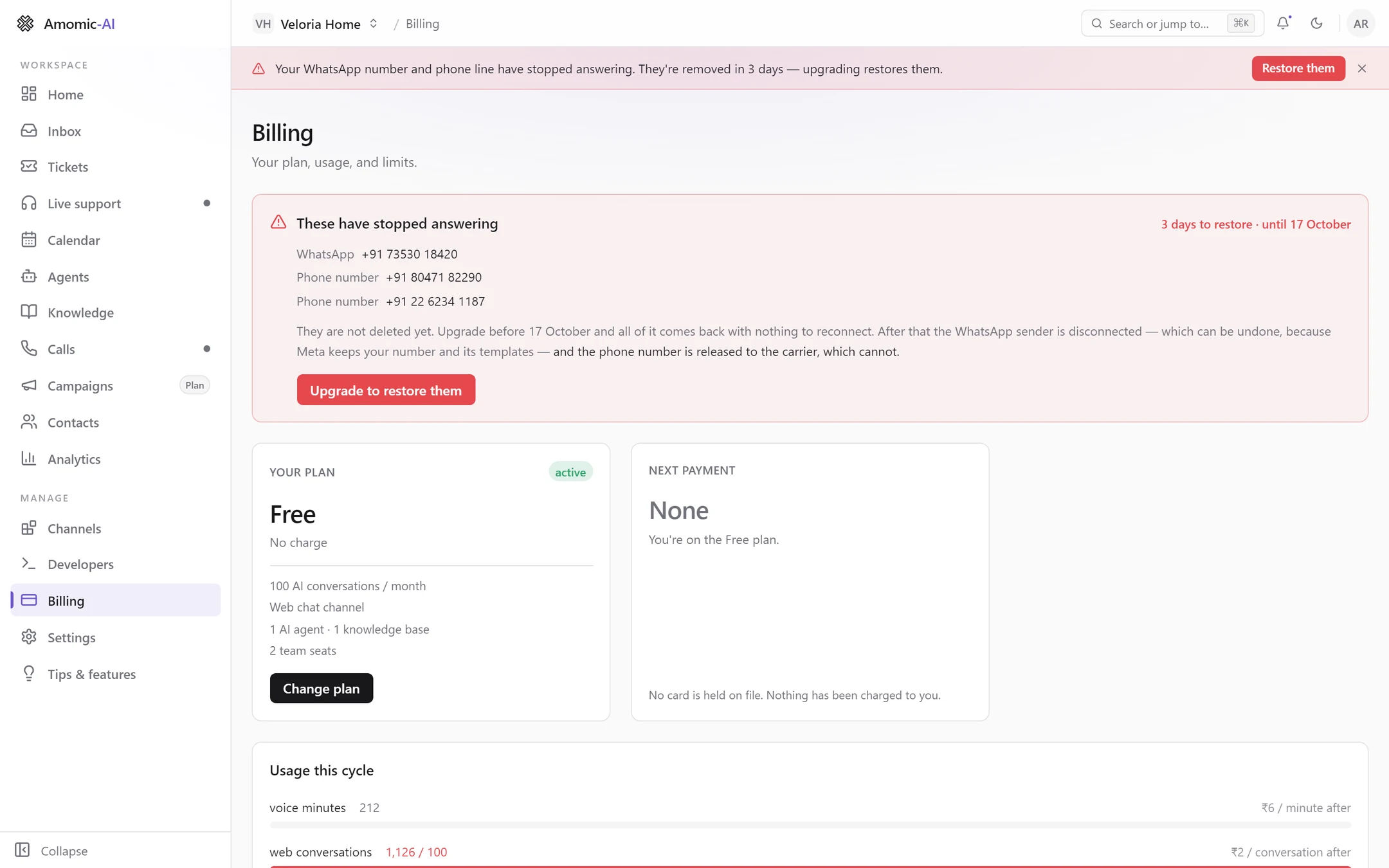Open the AR user avatar menu
The image size is (1389, 868).
tap(1361, 24)
